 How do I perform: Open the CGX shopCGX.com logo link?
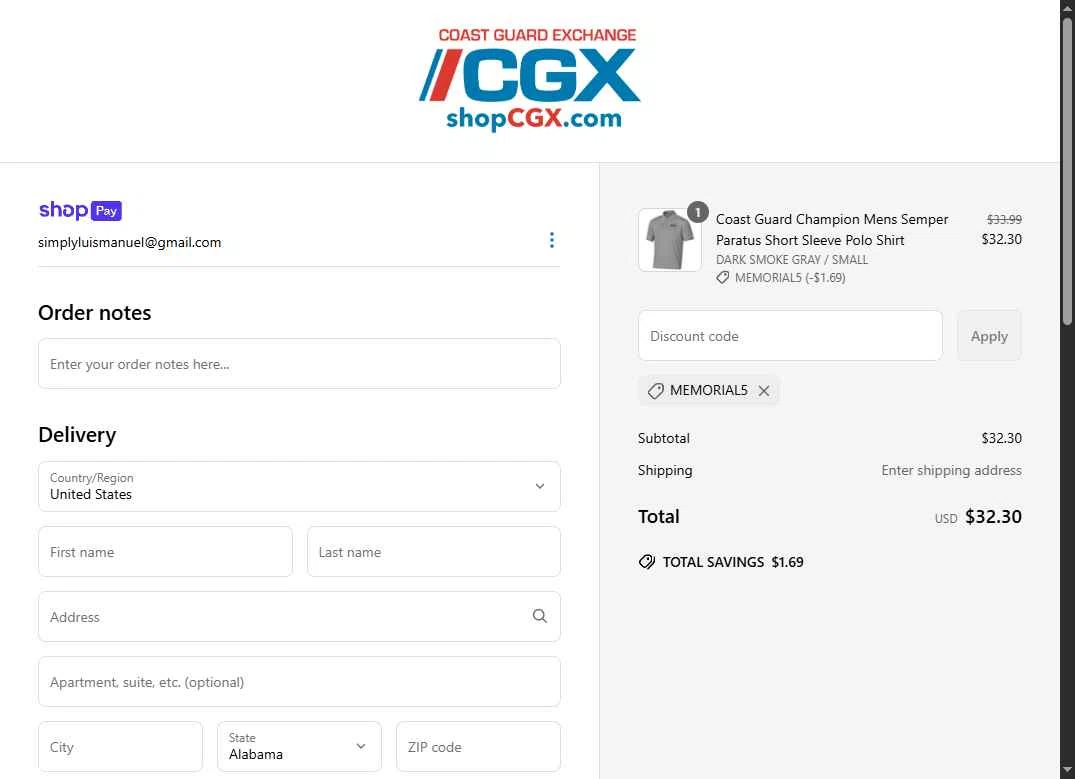[x=530, y=80]
